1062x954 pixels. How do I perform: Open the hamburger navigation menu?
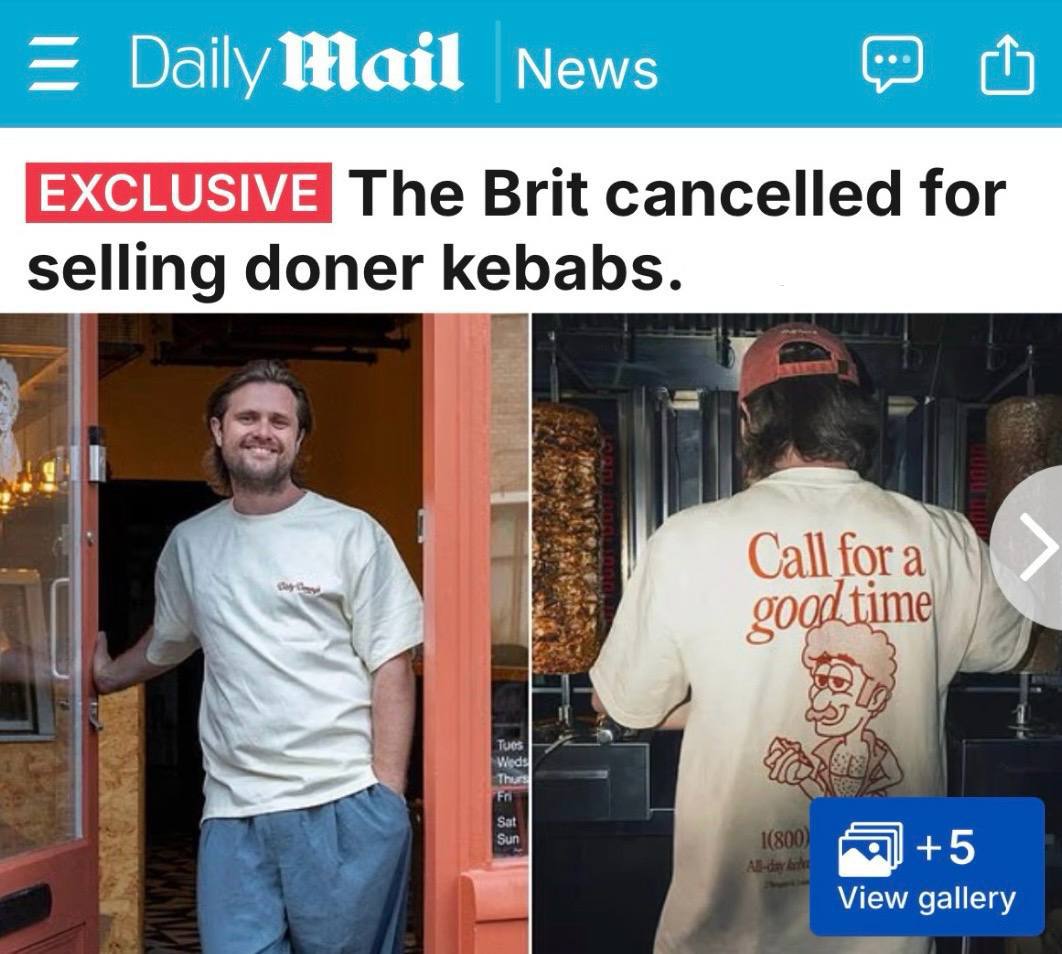(x=54, y=64)
